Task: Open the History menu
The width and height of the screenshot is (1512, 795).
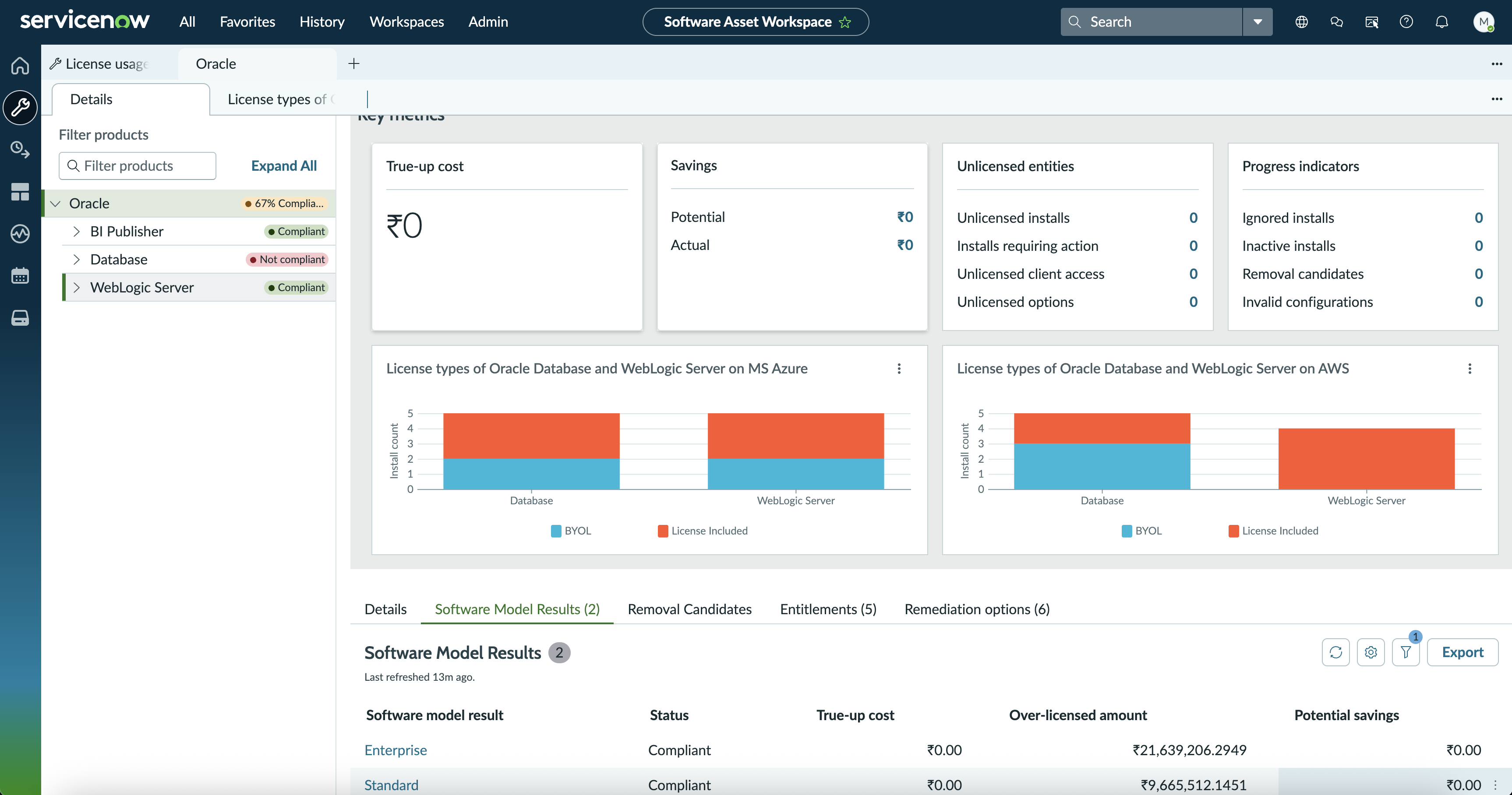Action: (321, 22)
